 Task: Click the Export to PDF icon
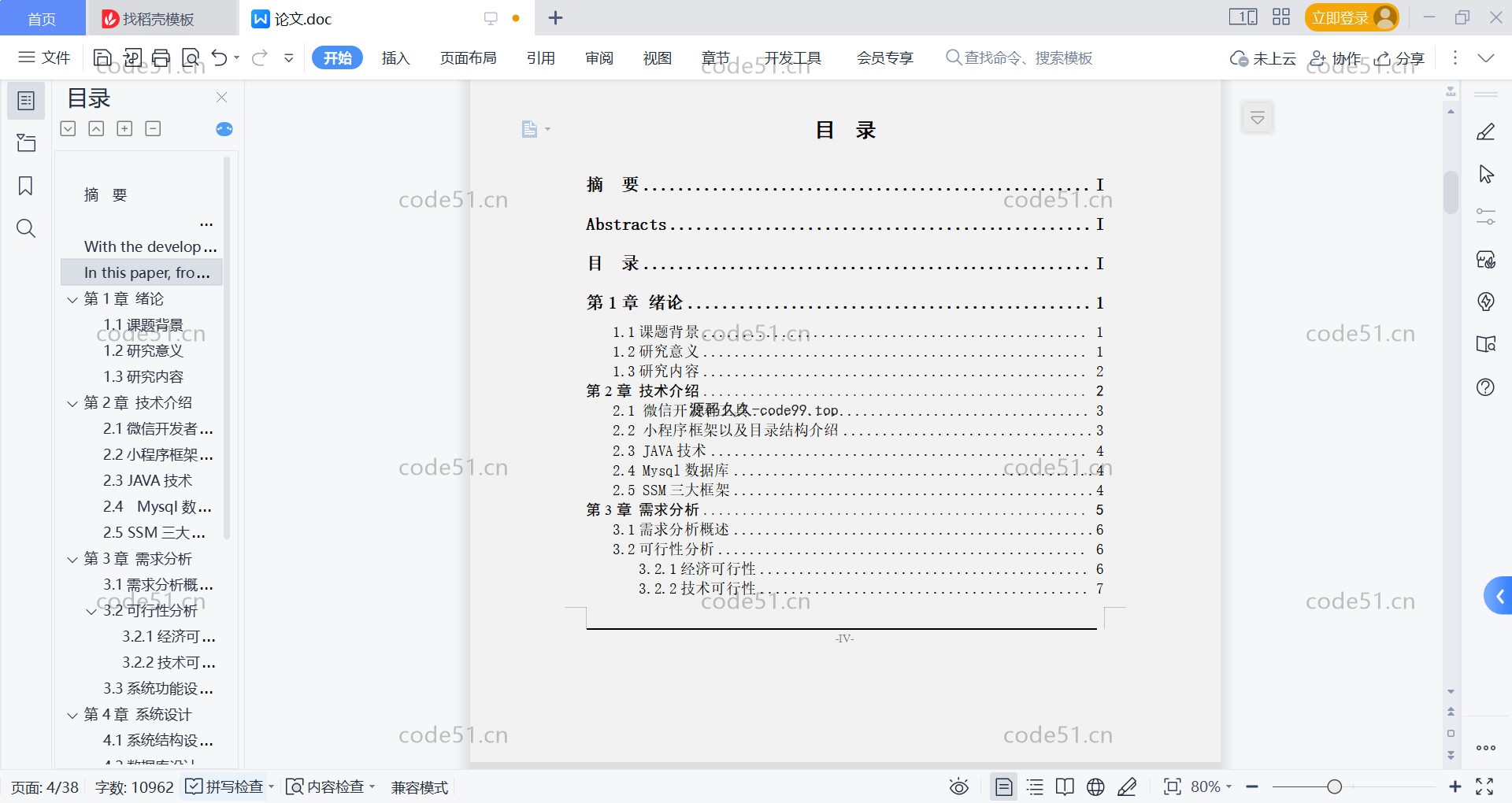tap(132, 57)
